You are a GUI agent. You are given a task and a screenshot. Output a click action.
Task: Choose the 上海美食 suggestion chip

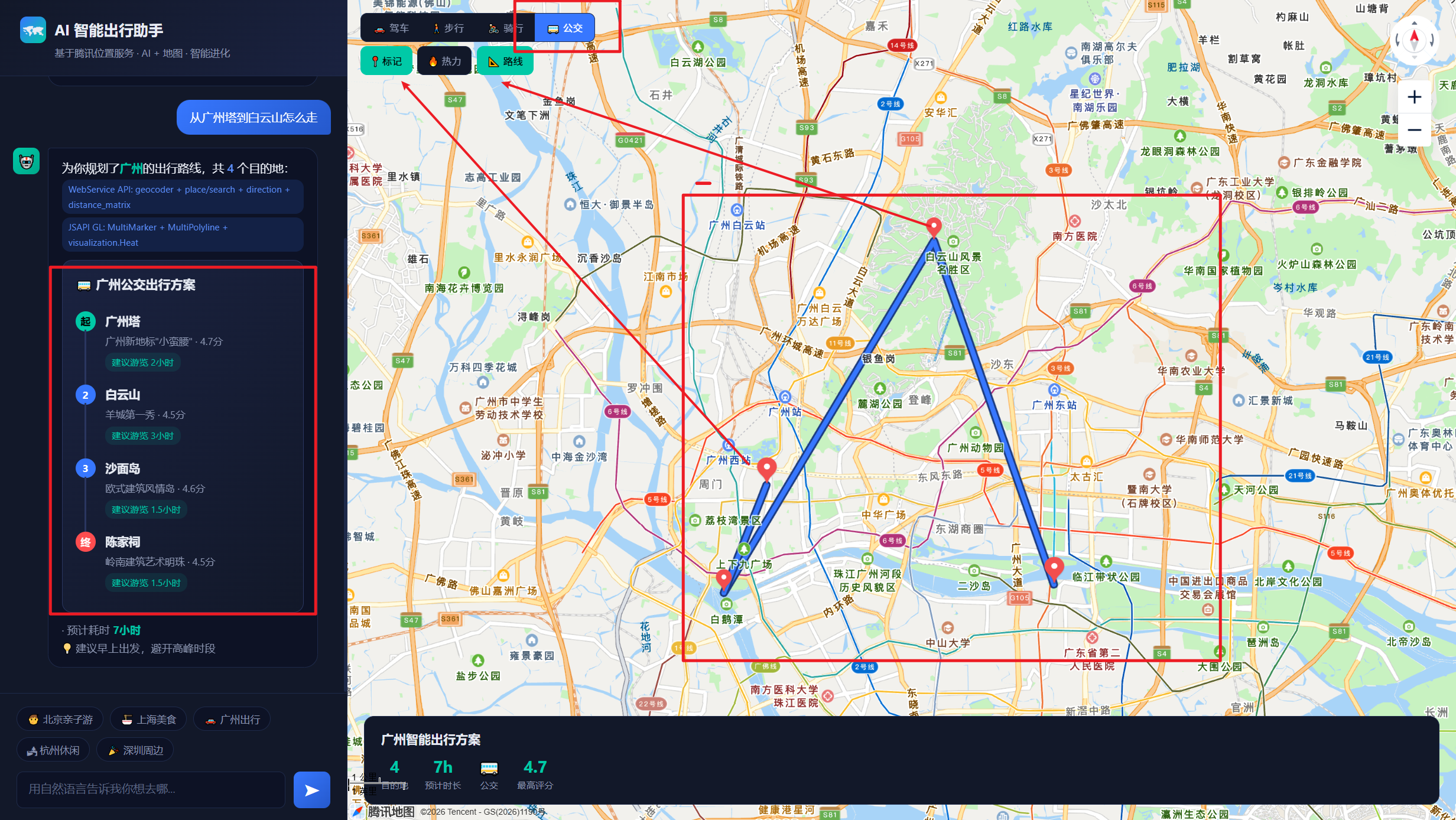pyautogui.click(x=148, y=719)
